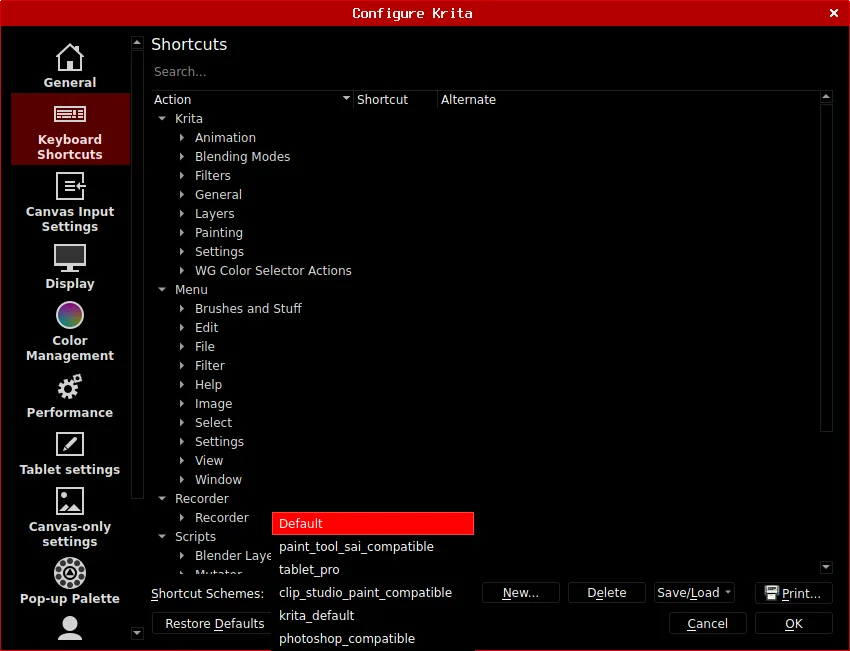Screen dimensions: 850x651
Task: Click the Cancel button
Action: pos(707,623)
